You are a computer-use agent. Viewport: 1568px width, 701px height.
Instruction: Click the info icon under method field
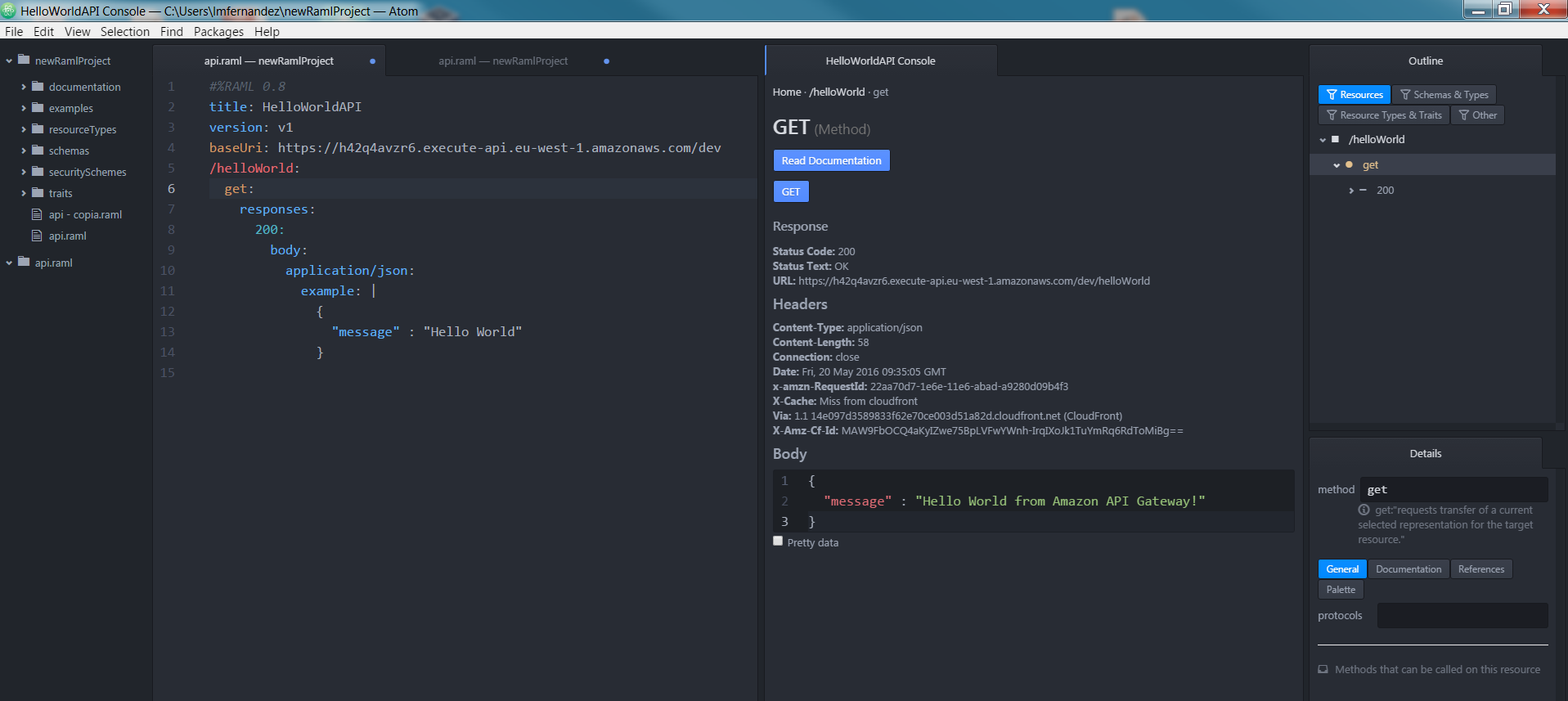click(x=1364, y=510)
